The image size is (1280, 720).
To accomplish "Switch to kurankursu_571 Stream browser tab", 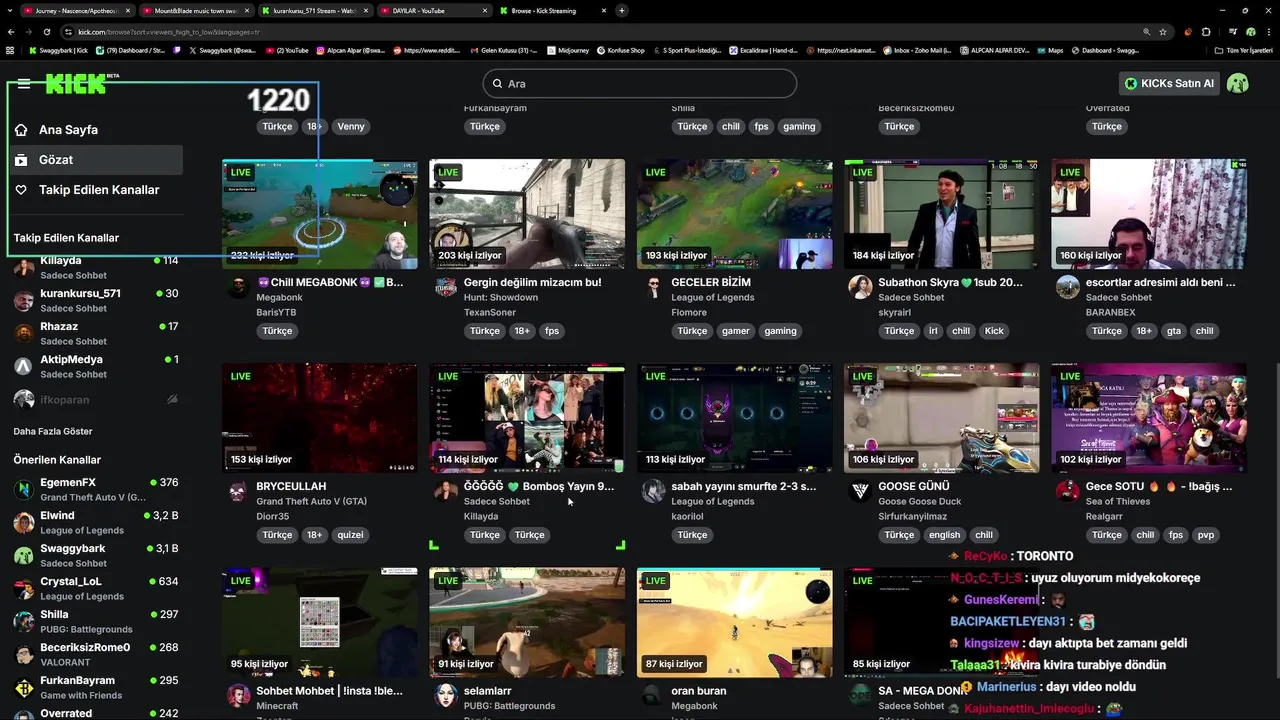I will pyautogui.click(x=315, y=11).
